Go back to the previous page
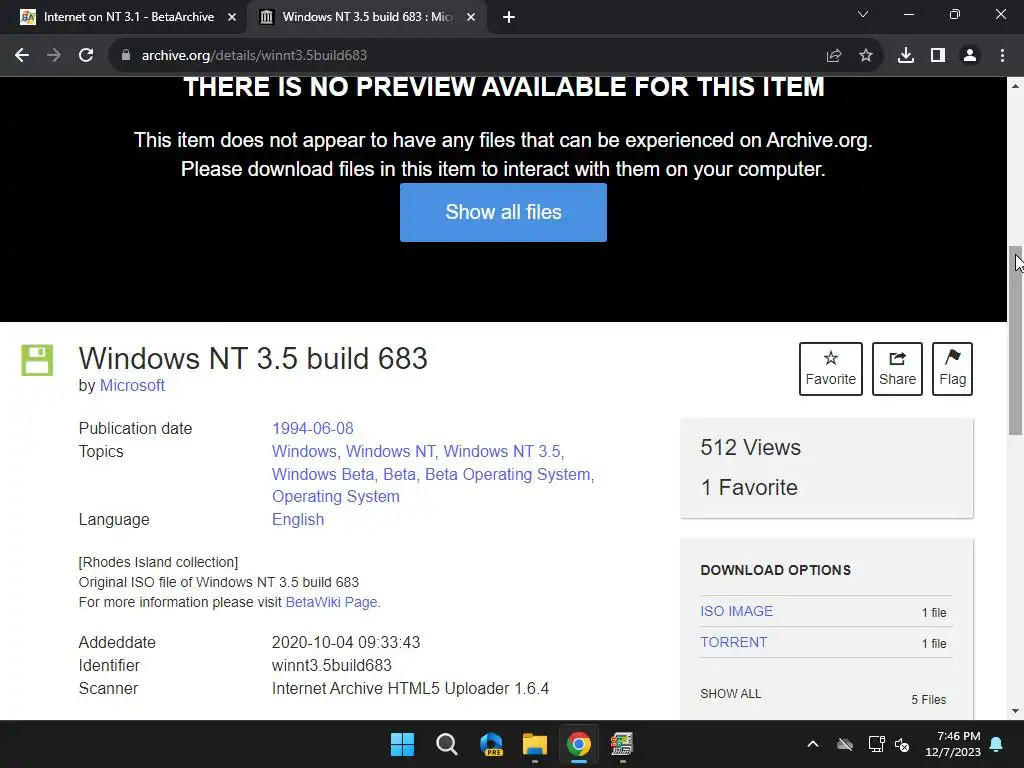The image size is (1024, 768). 22,56
